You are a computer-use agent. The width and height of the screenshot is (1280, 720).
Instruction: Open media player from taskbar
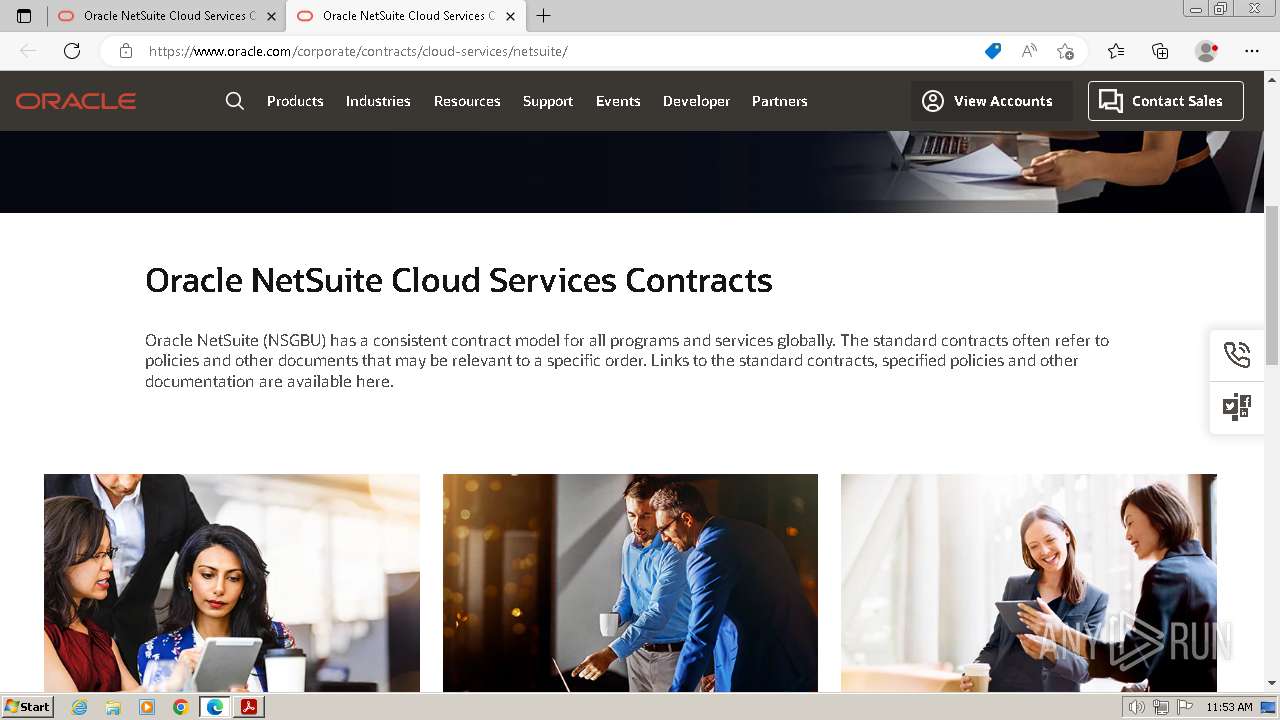[147, 707]
